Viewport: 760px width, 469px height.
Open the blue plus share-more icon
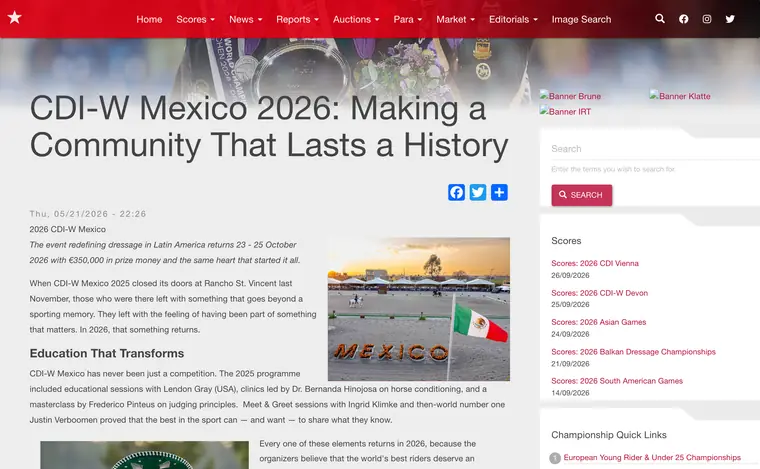[x=499, y=192]
